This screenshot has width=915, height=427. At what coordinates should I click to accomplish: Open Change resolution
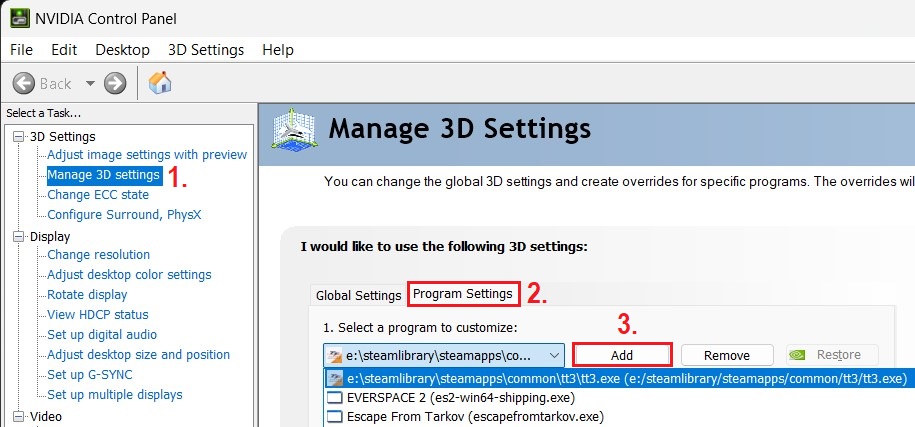pyautogui.click(x=99, y=255)
